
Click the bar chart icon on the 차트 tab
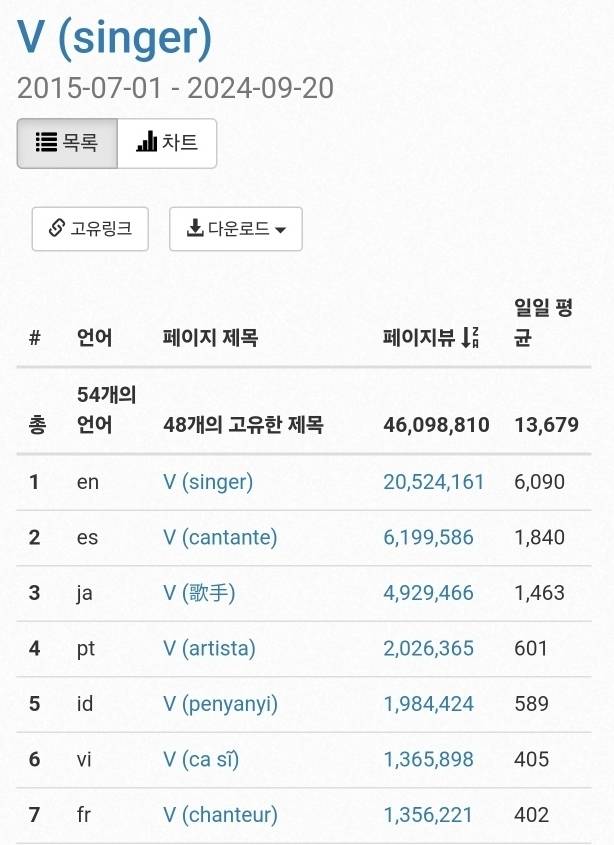144,142
